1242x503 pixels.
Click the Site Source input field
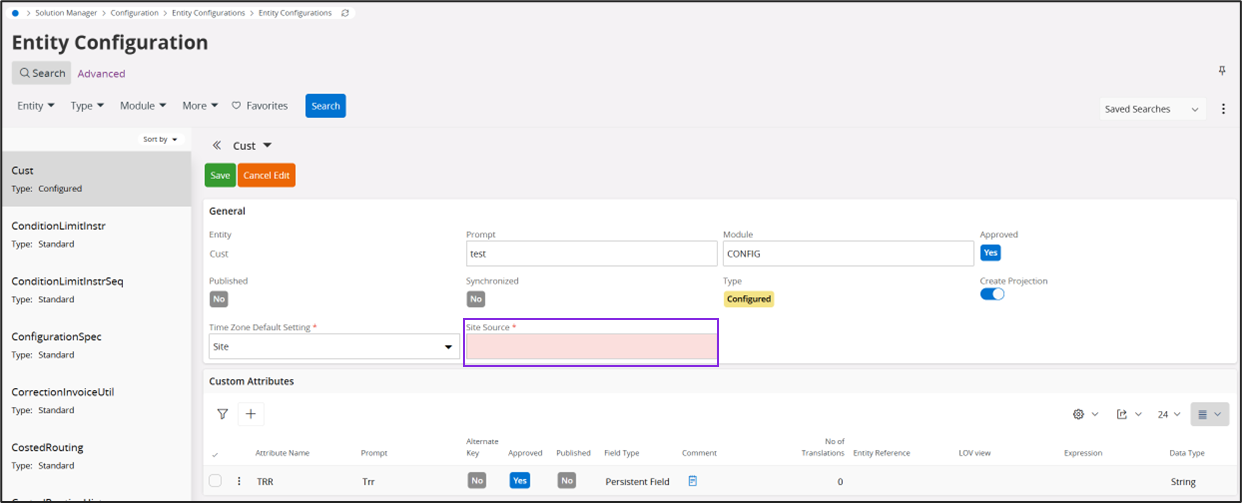click(591, 347)
